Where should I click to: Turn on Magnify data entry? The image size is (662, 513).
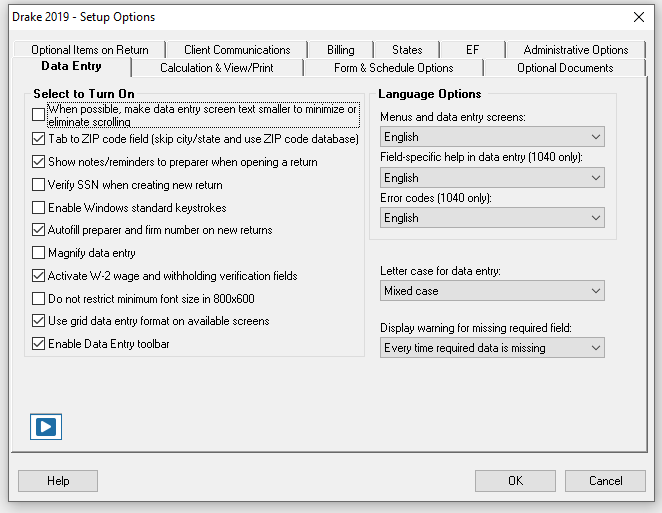coord(38,252)
